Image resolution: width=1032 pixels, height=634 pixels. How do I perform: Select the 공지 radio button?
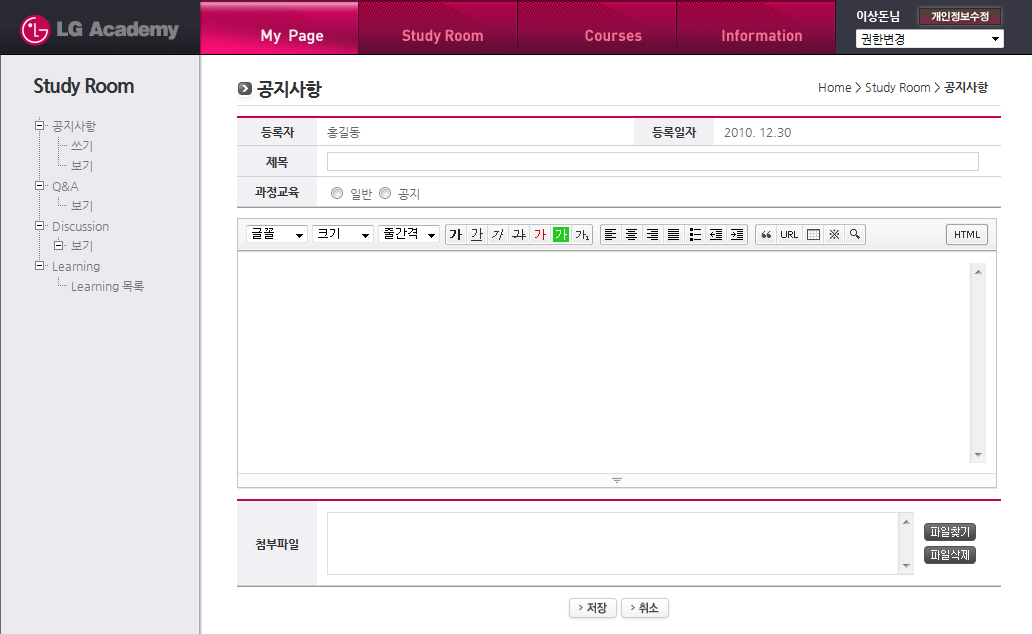(385, 194)
